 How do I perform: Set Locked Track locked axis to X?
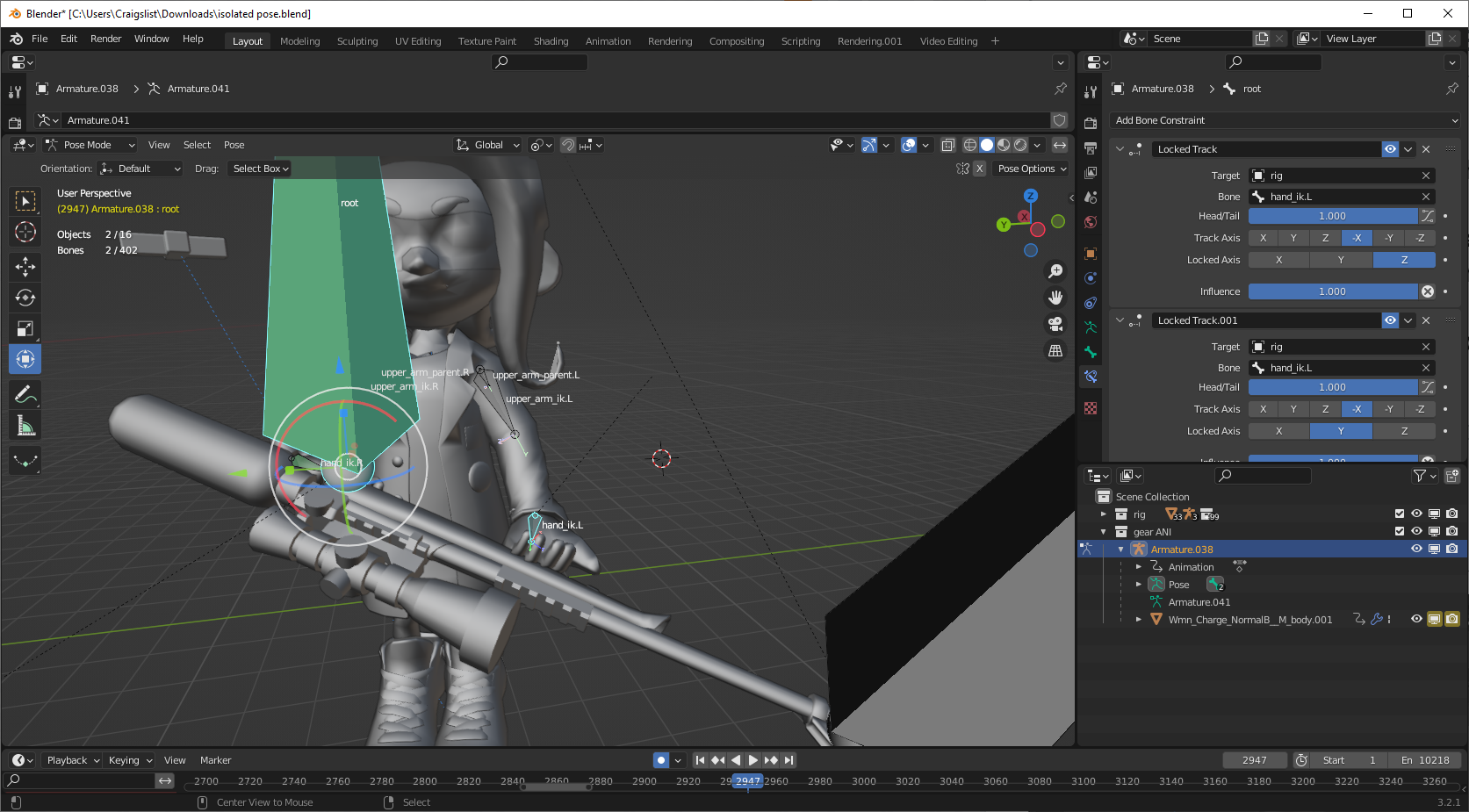pos(1278,260)
